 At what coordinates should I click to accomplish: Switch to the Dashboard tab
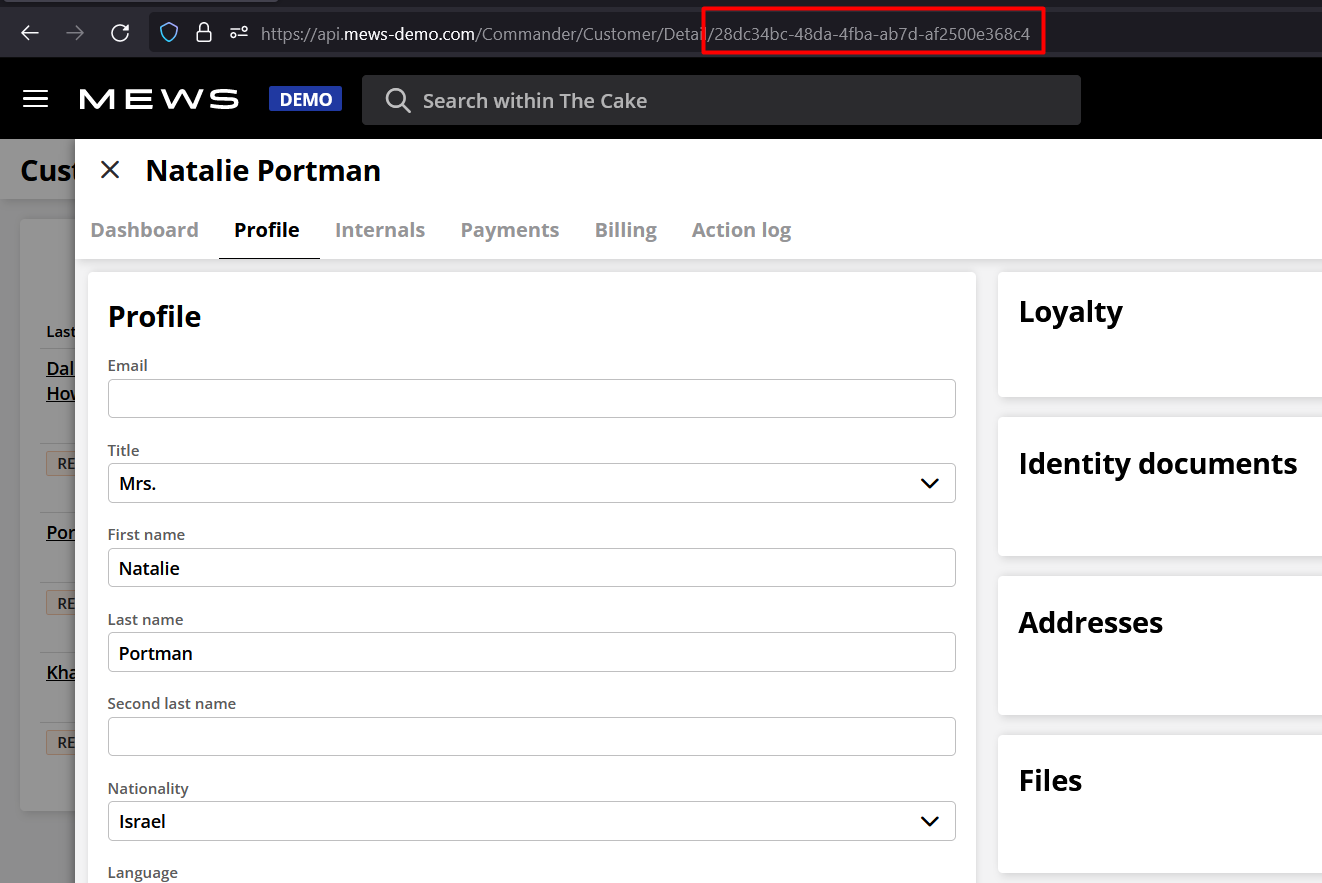click(144, 230)
